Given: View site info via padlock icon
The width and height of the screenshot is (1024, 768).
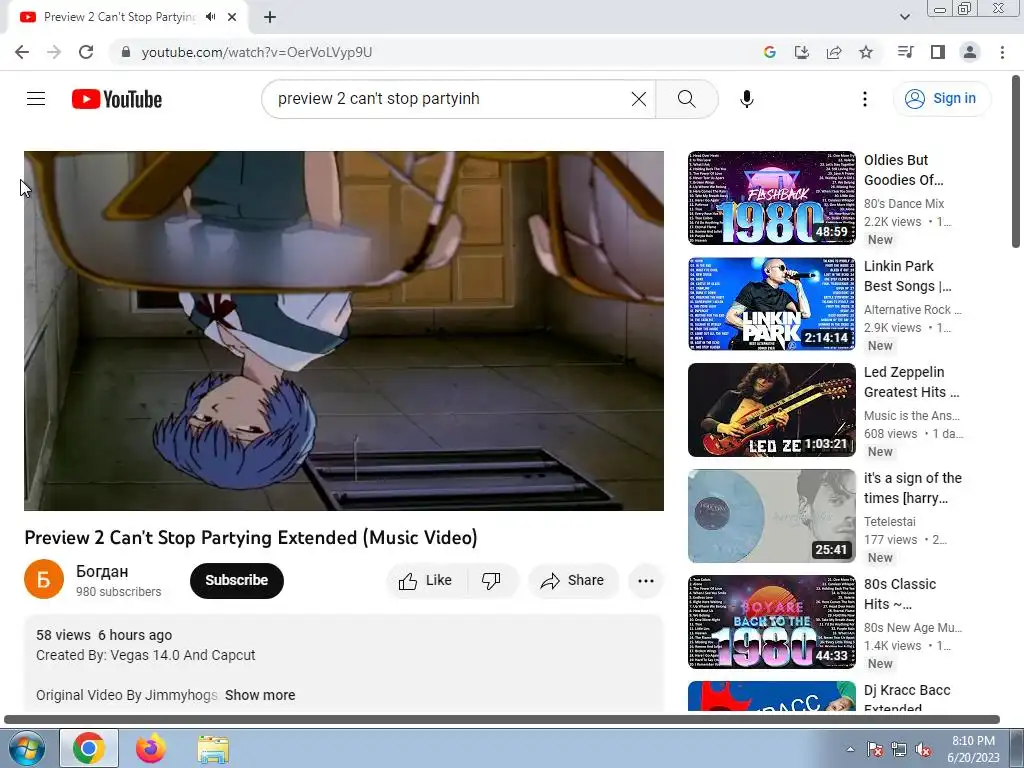Looking at the screenshot, I should point(126,52).
